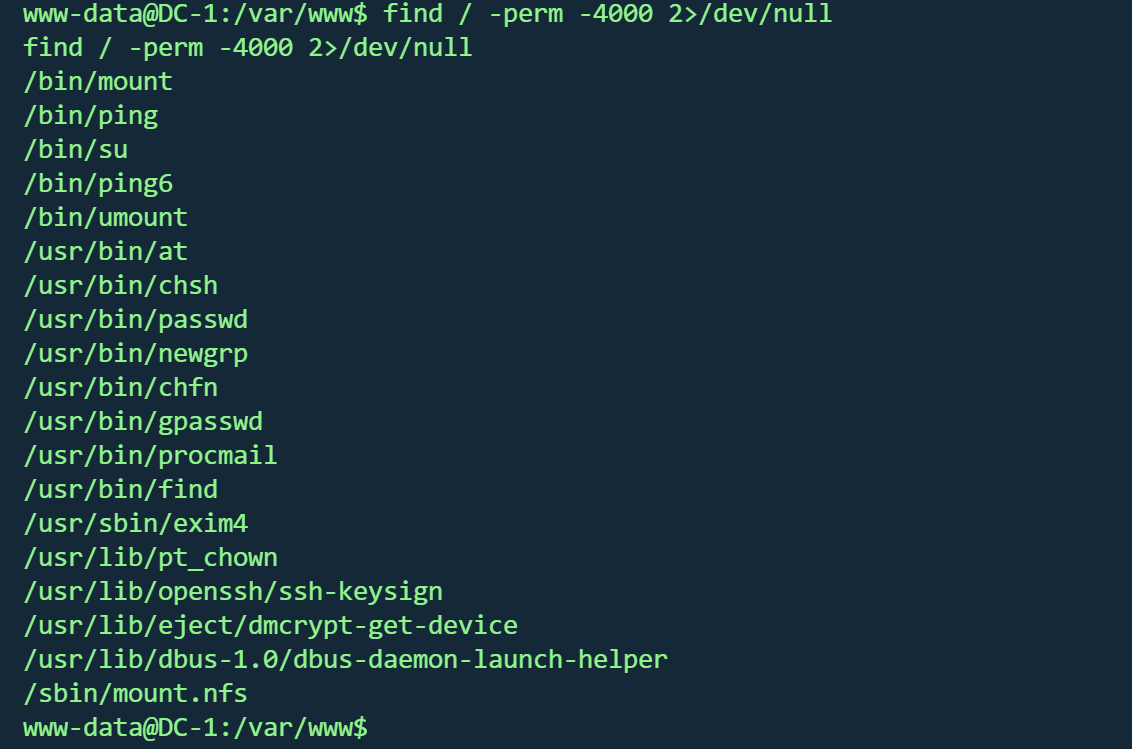
Task: Click the /bin/ping path in output
Action: tap(91, 115)
